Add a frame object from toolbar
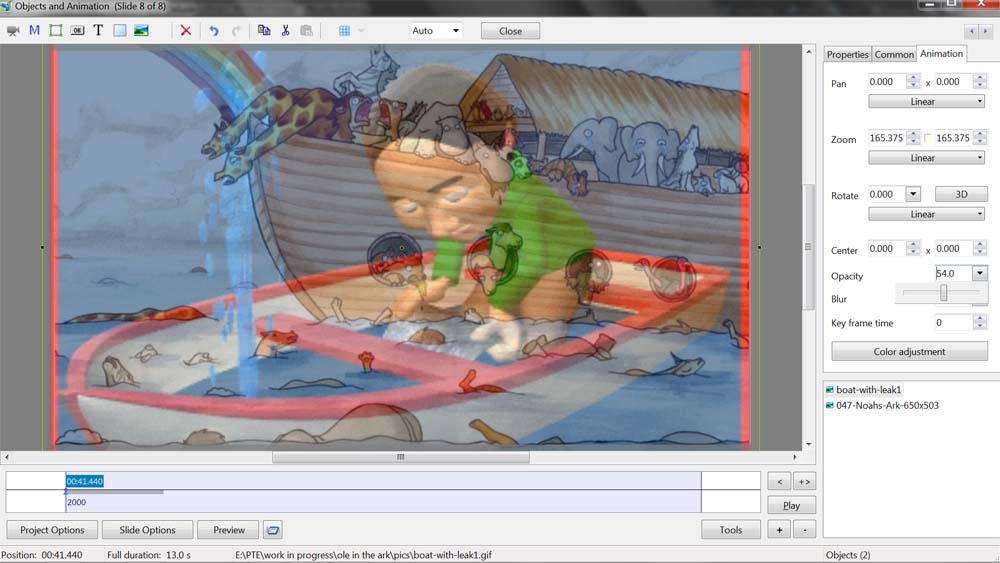 click(56, 31)
